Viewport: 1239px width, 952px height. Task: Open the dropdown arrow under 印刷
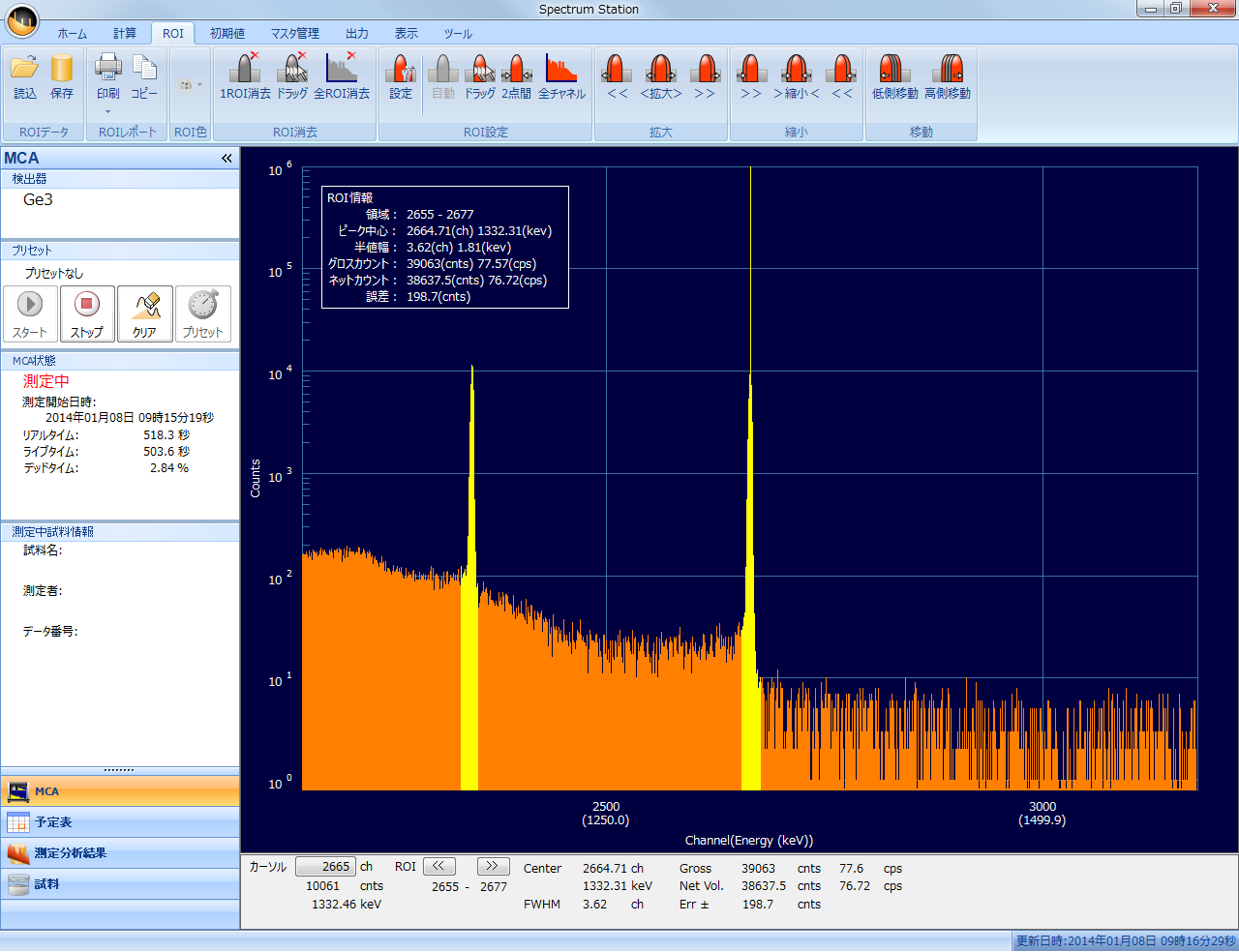[108, 112]
